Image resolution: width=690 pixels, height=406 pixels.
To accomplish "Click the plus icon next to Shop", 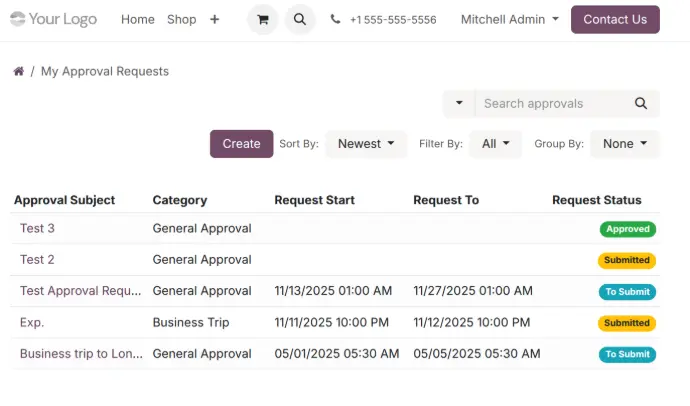I will 214,19.
